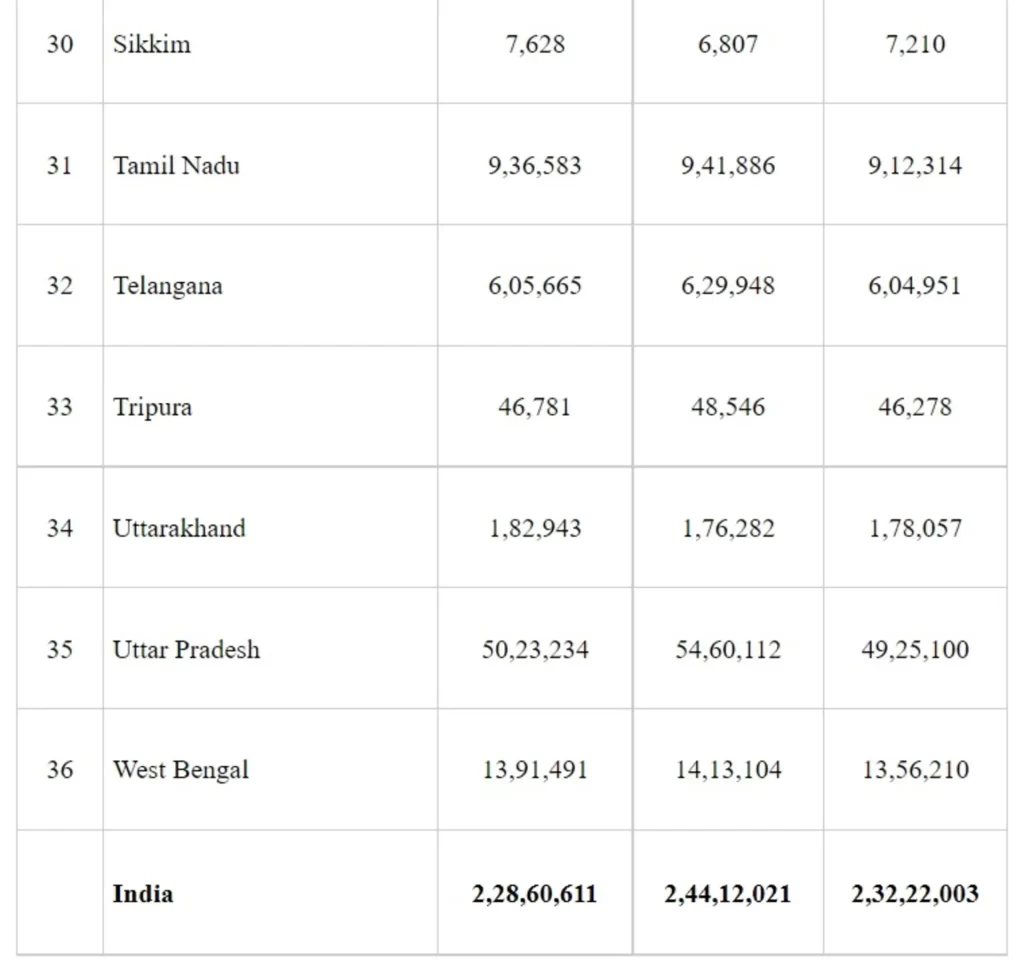The height and width of the screenshot is (975, 1024).
Task: Select the Tamil Nadu row label
Action: [x=176, y=165]
